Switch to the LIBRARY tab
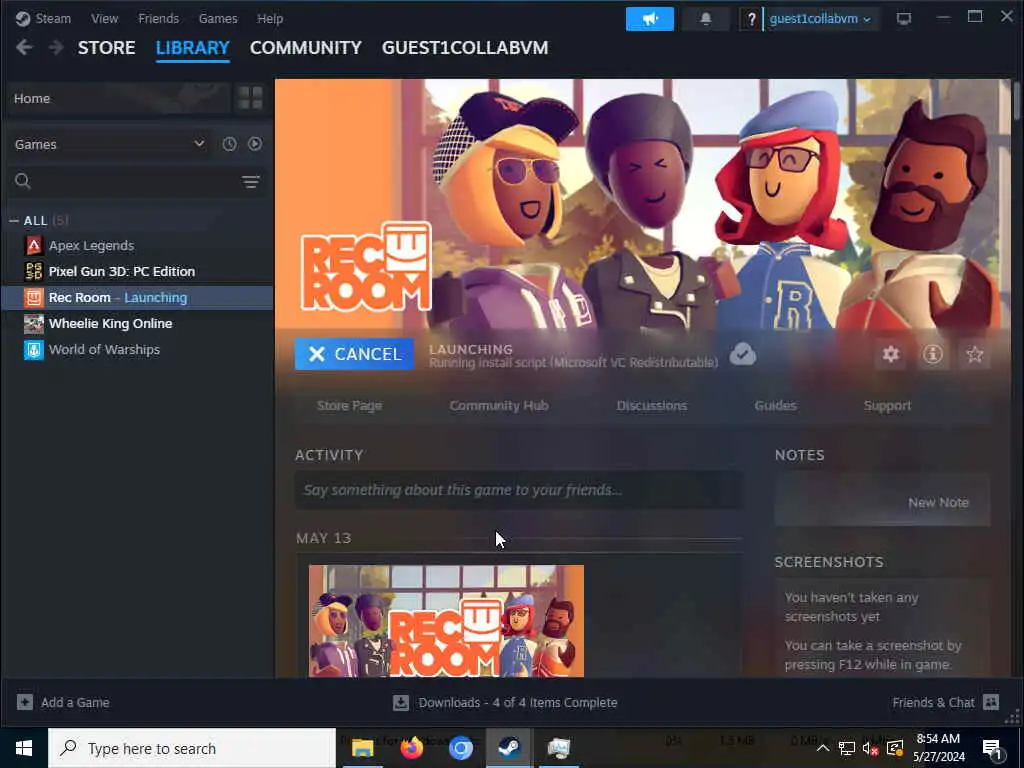This screenshot has height=768, width=1024. (x=193, y=48)
